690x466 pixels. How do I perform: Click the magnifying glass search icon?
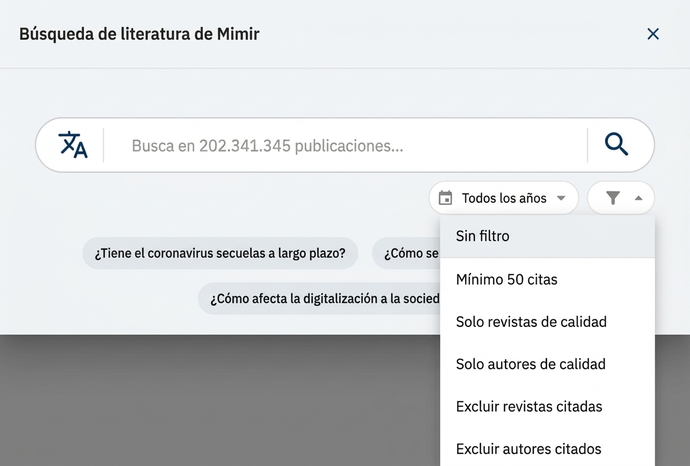pos(616,144)
